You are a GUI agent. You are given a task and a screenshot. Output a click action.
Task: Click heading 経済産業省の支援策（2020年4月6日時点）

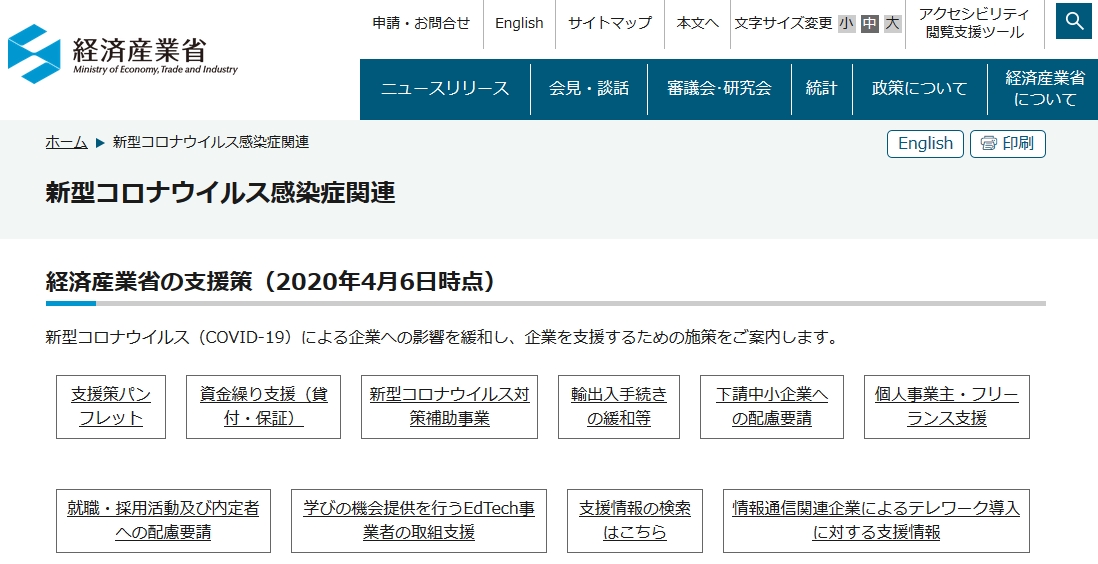pos(272,281)
